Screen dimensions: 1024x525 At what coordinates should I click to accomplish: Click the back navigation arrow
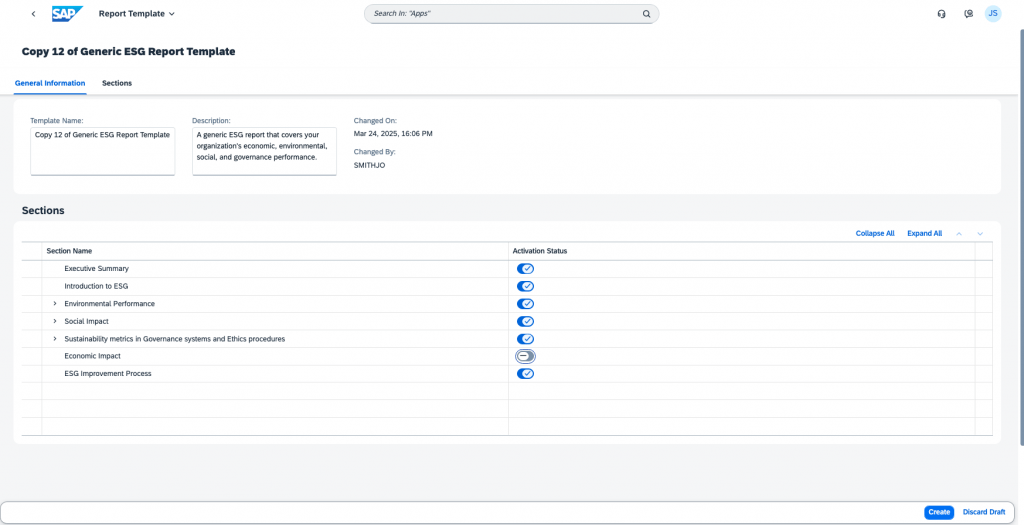[x=33, y=14]
